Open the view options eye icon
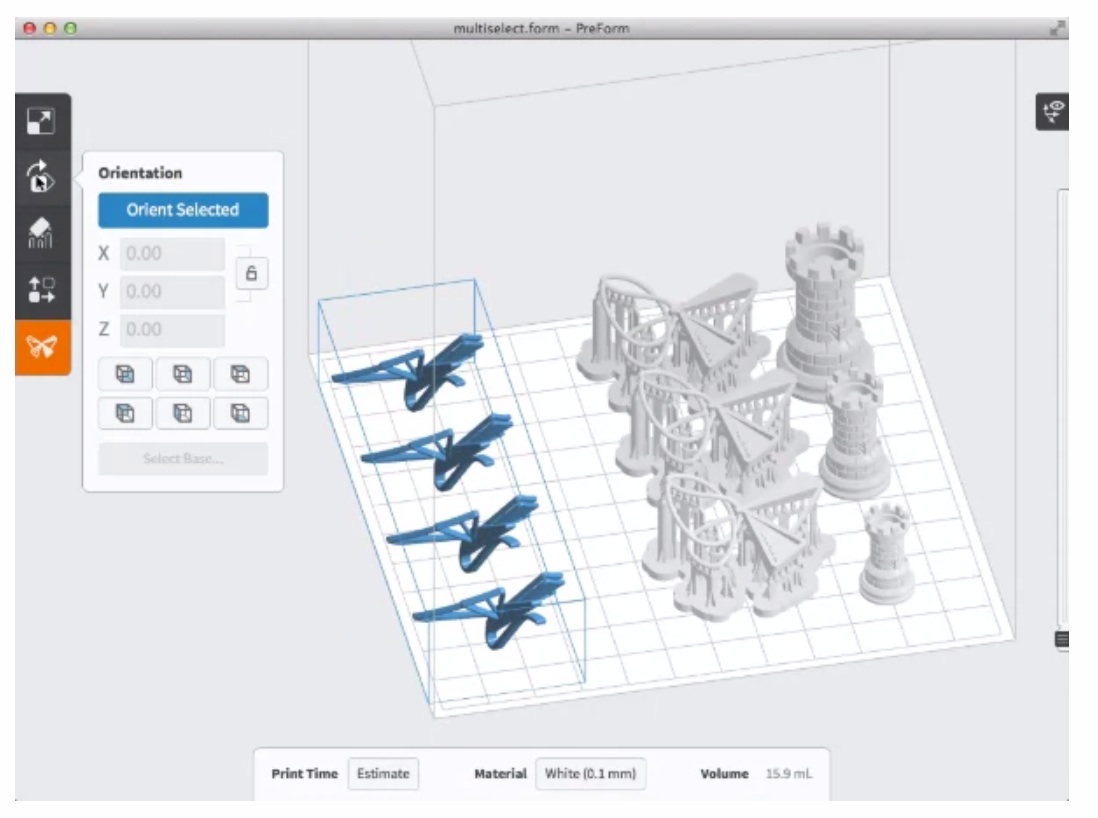 (x=1054, y=112)
